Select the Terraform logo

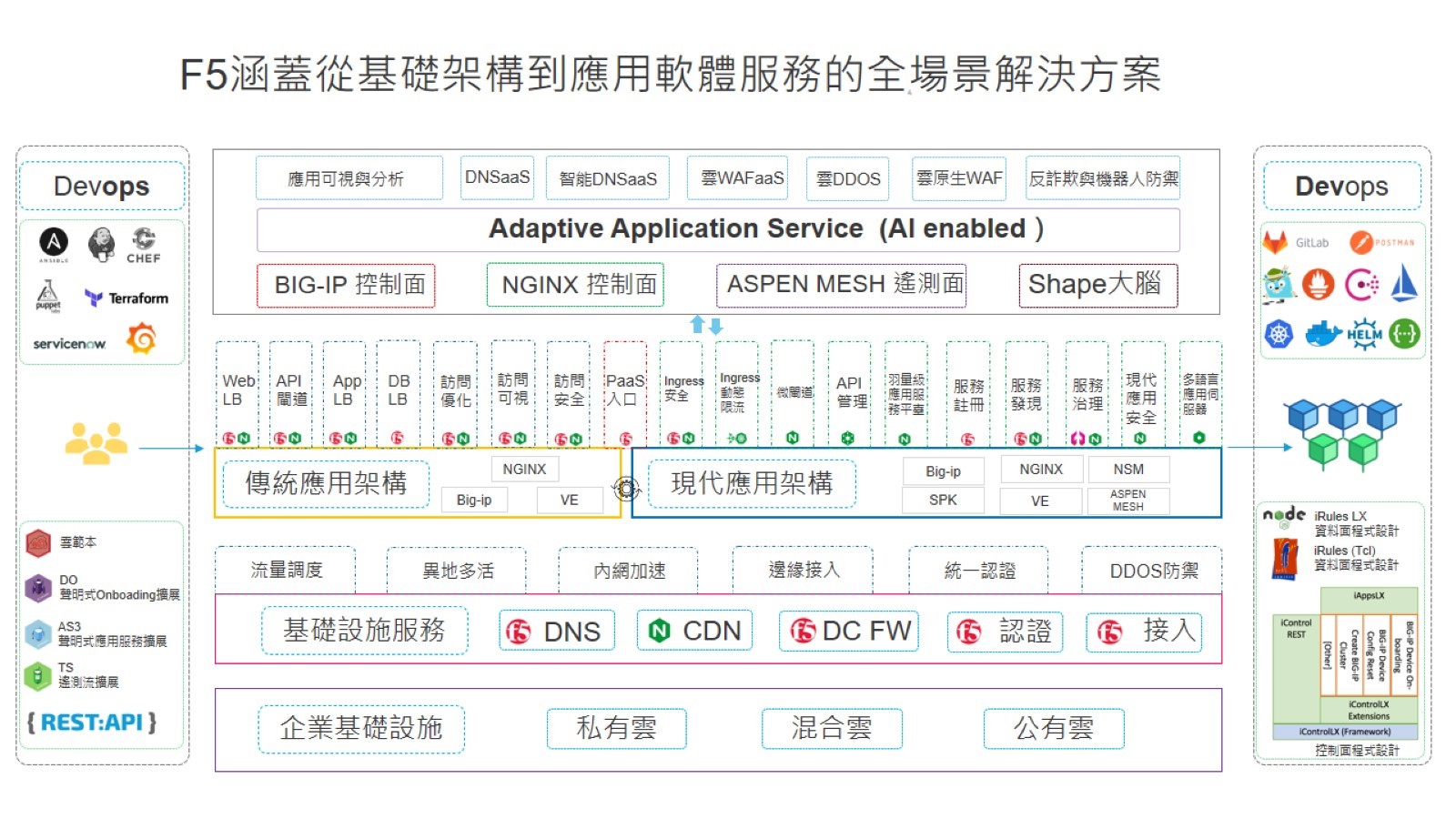(126, 298)
